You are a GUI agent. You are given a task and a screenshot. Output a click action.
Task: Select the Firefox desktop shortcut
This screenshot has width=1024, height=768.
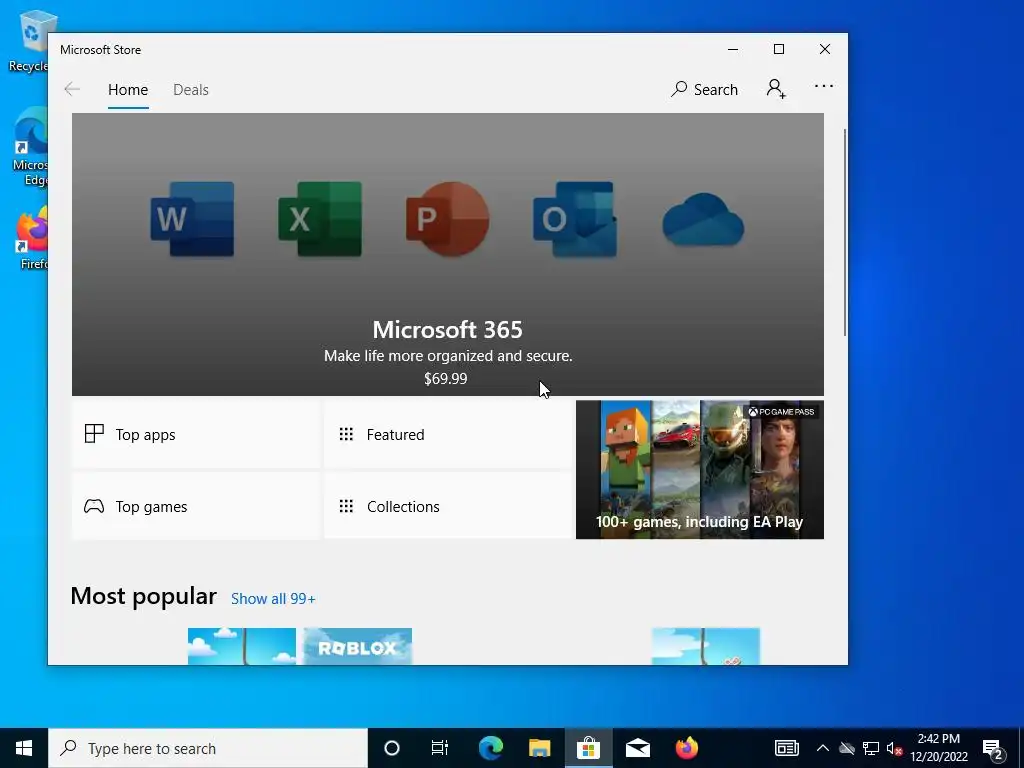click(31, 238)
